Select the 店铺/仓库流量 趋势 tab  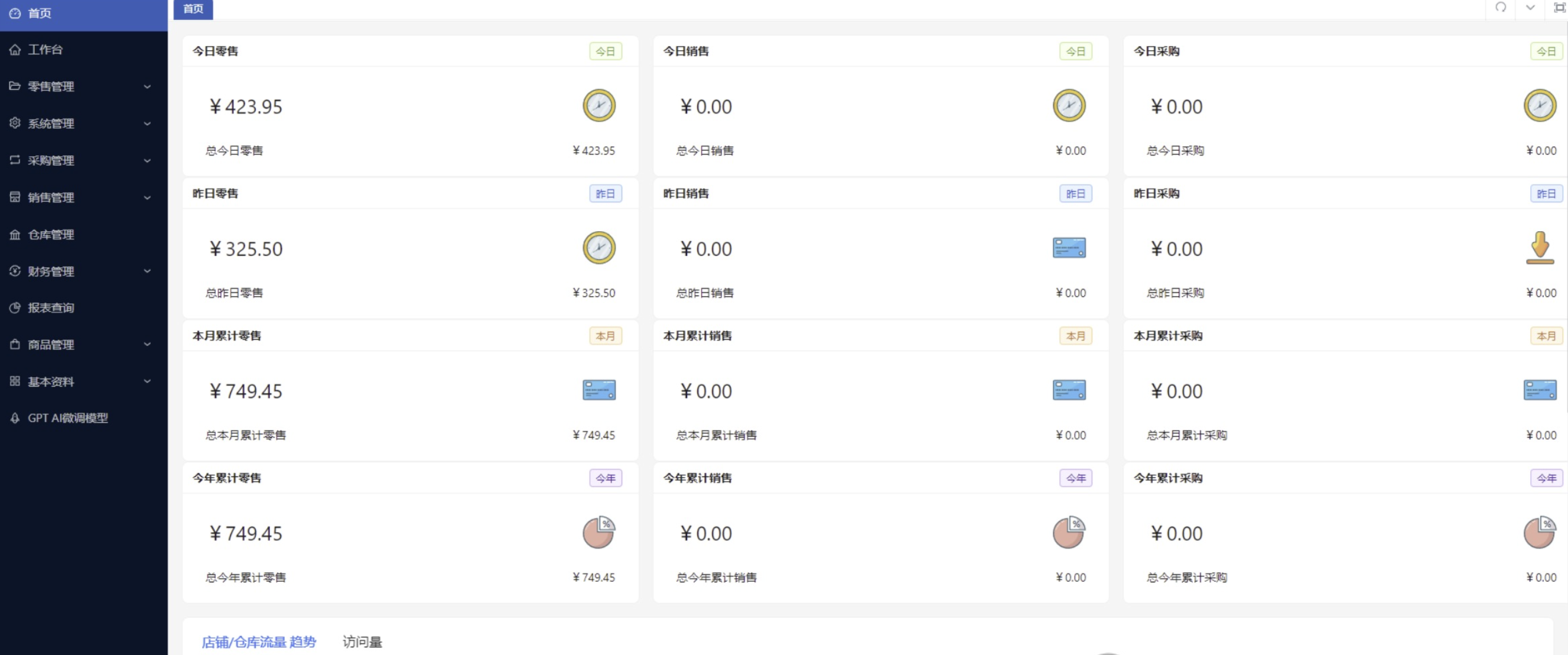259,641
